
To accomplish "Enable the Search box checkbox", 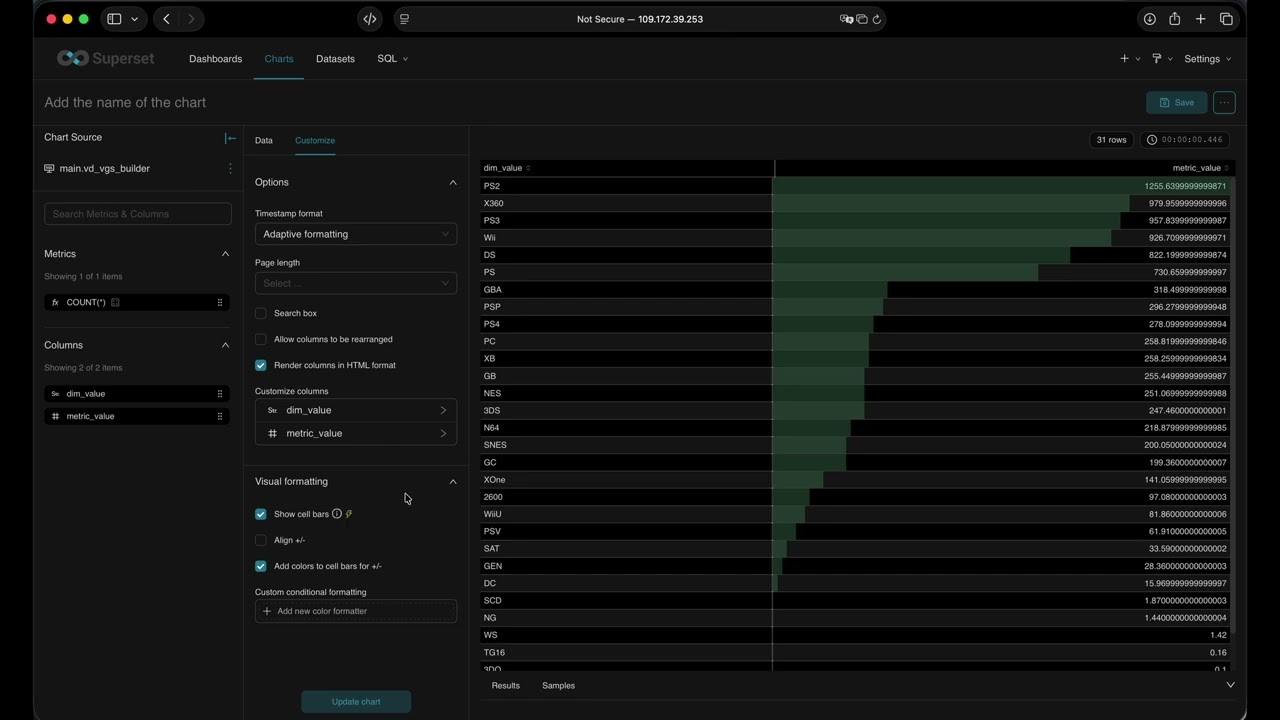I will point(261,313).
